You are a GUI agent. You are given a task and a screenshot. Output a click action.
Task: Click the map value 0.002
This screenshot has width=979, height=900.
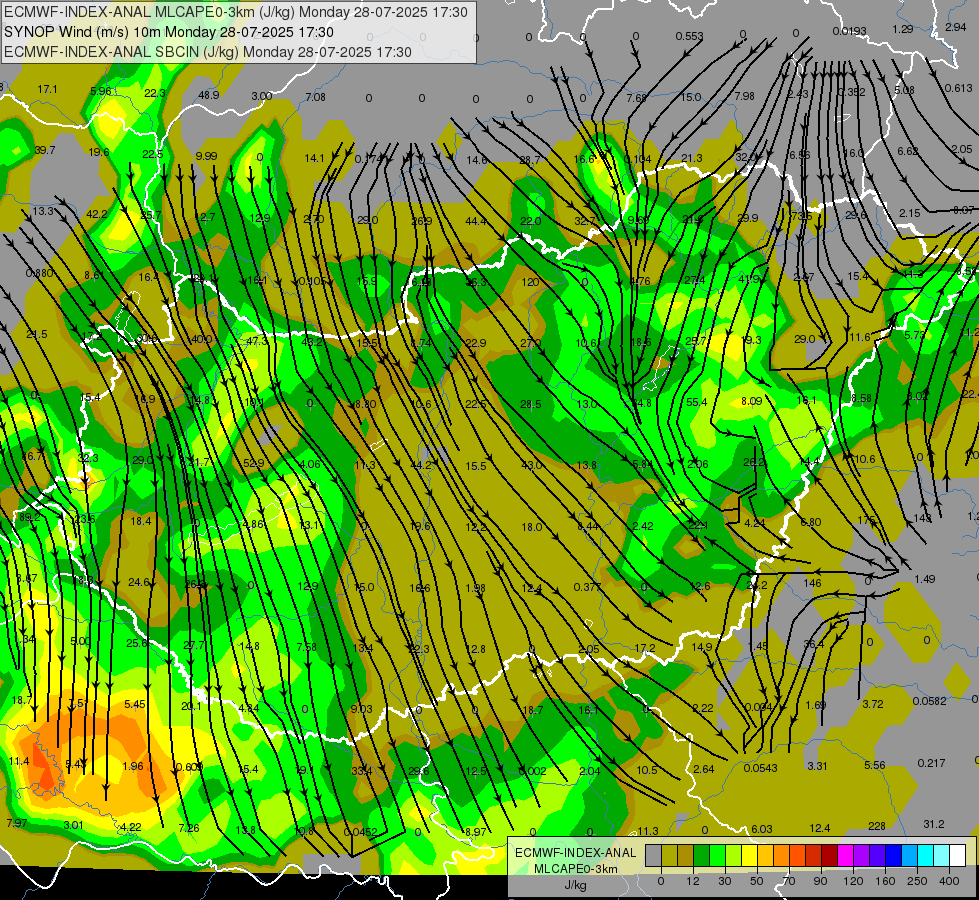[533, 771]
